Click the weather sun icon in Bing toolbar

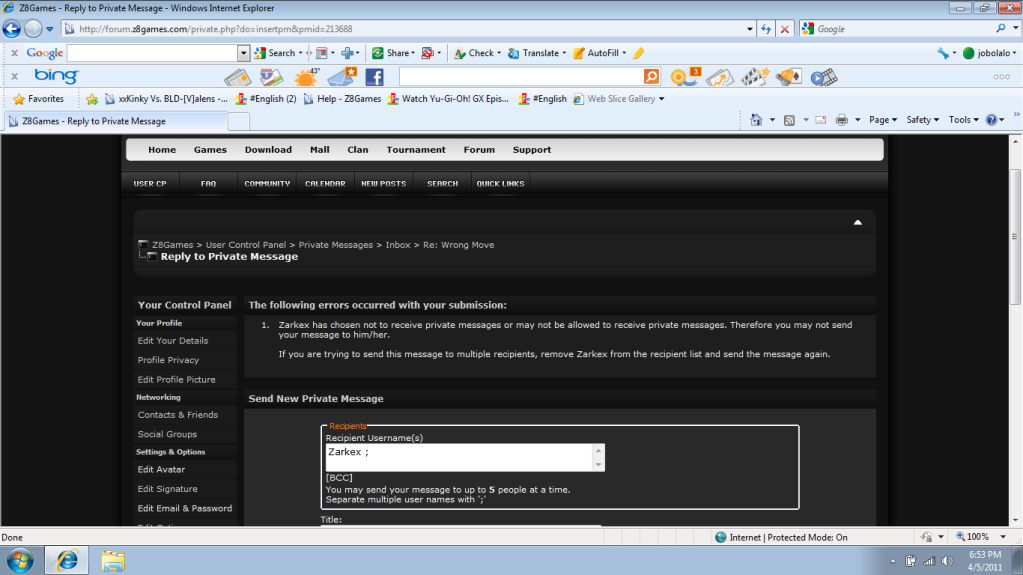[x=305, y=76]
